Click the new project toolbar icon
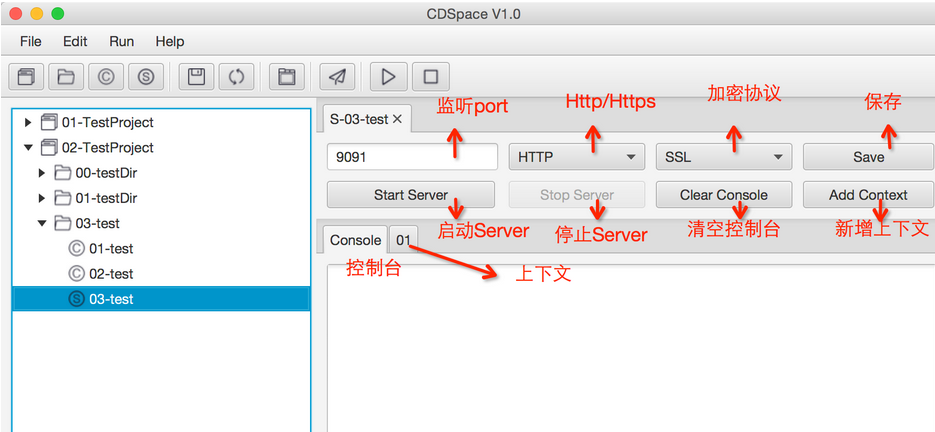The width and height of the screenshot is (935, 432). point(27,76)
